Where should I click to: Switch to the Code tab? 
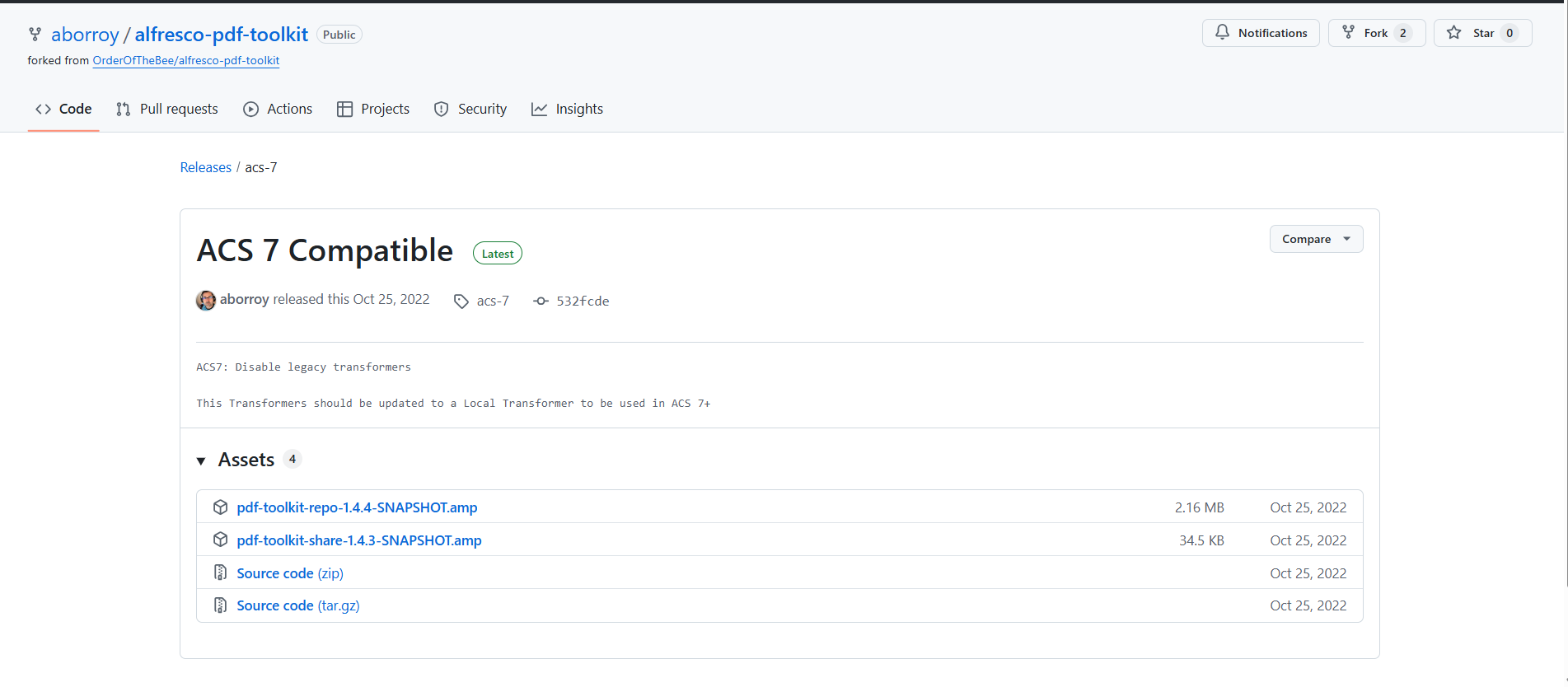[x=63, y=109]
